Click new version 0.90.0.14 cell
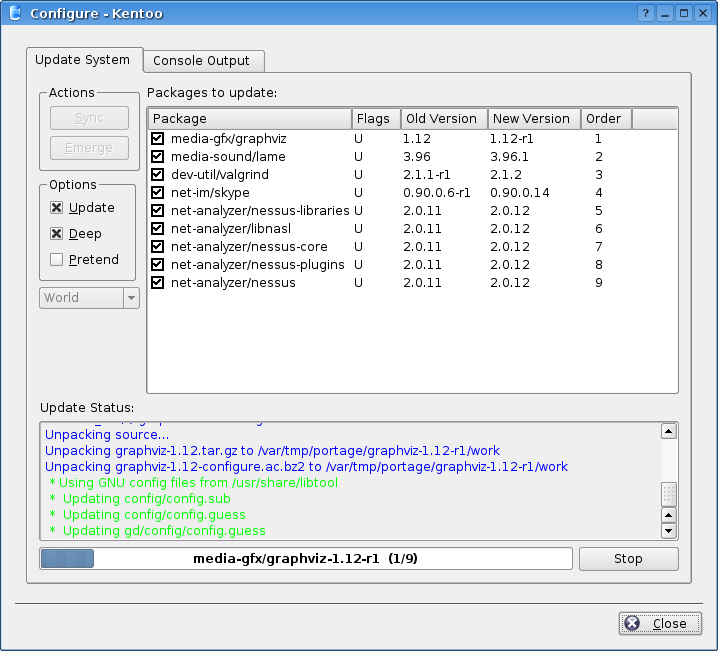Screen dimensions: 718x651 click(520, 192)
